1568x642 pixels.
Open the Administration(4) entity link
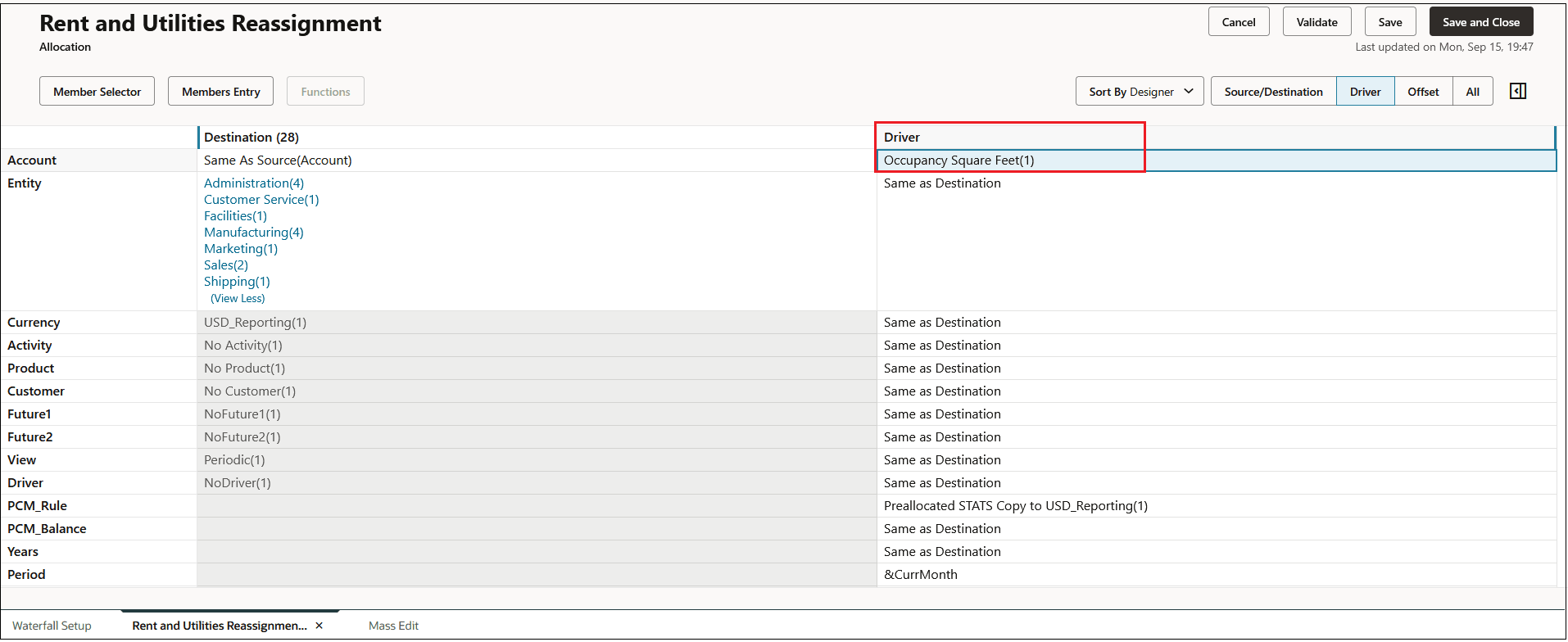[x=254, y=183]
